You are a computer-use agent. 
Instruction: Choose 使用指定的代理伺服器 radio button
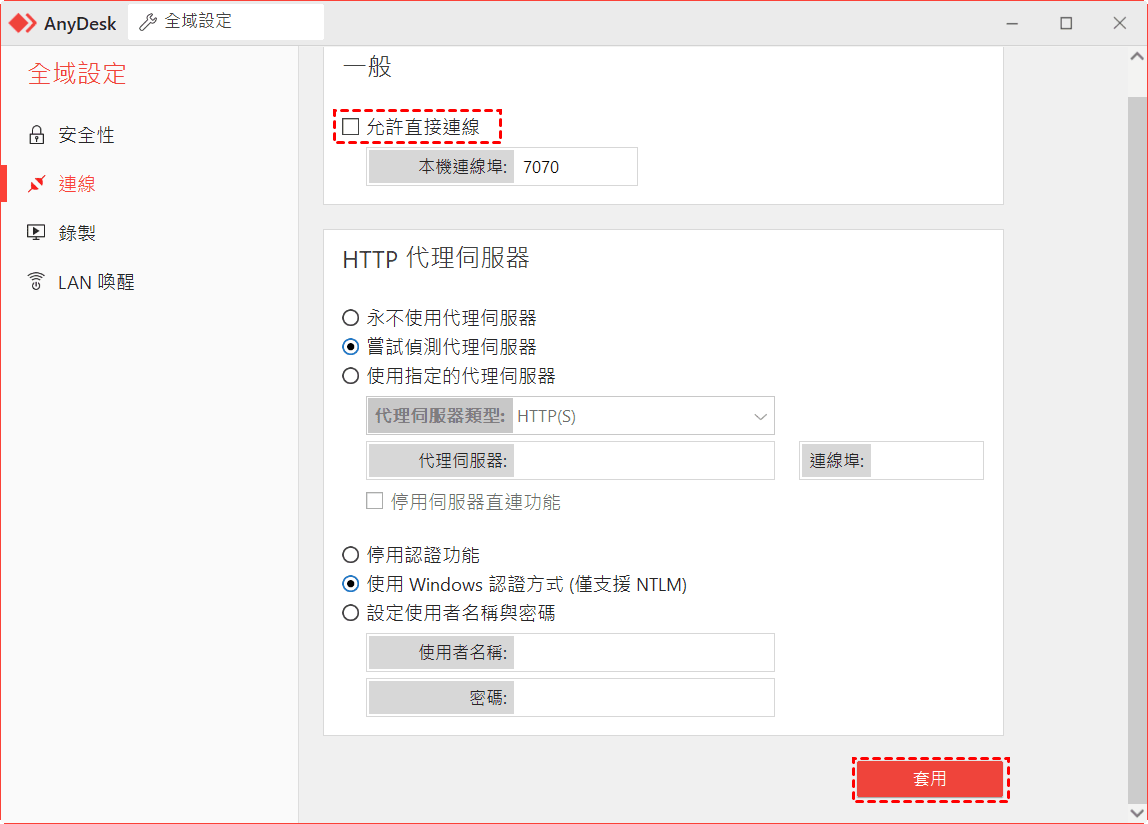(x=351, y=376)
